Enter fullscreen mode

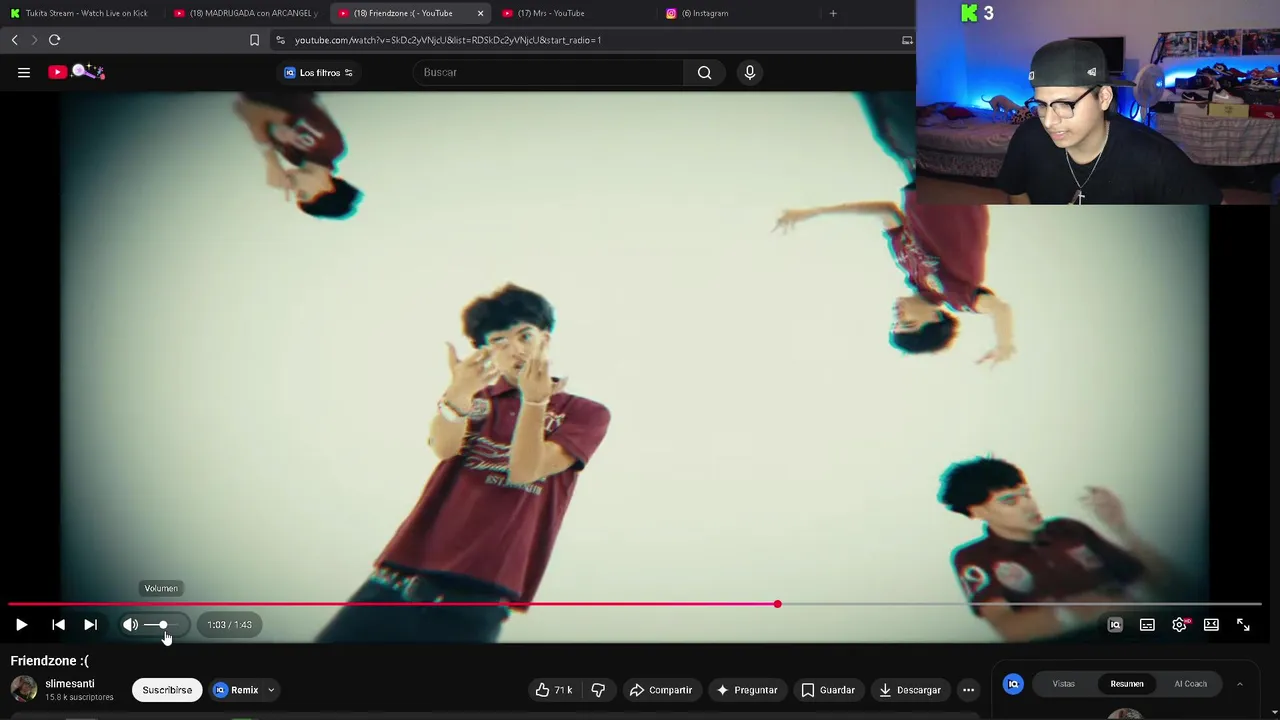(1243, 625)
